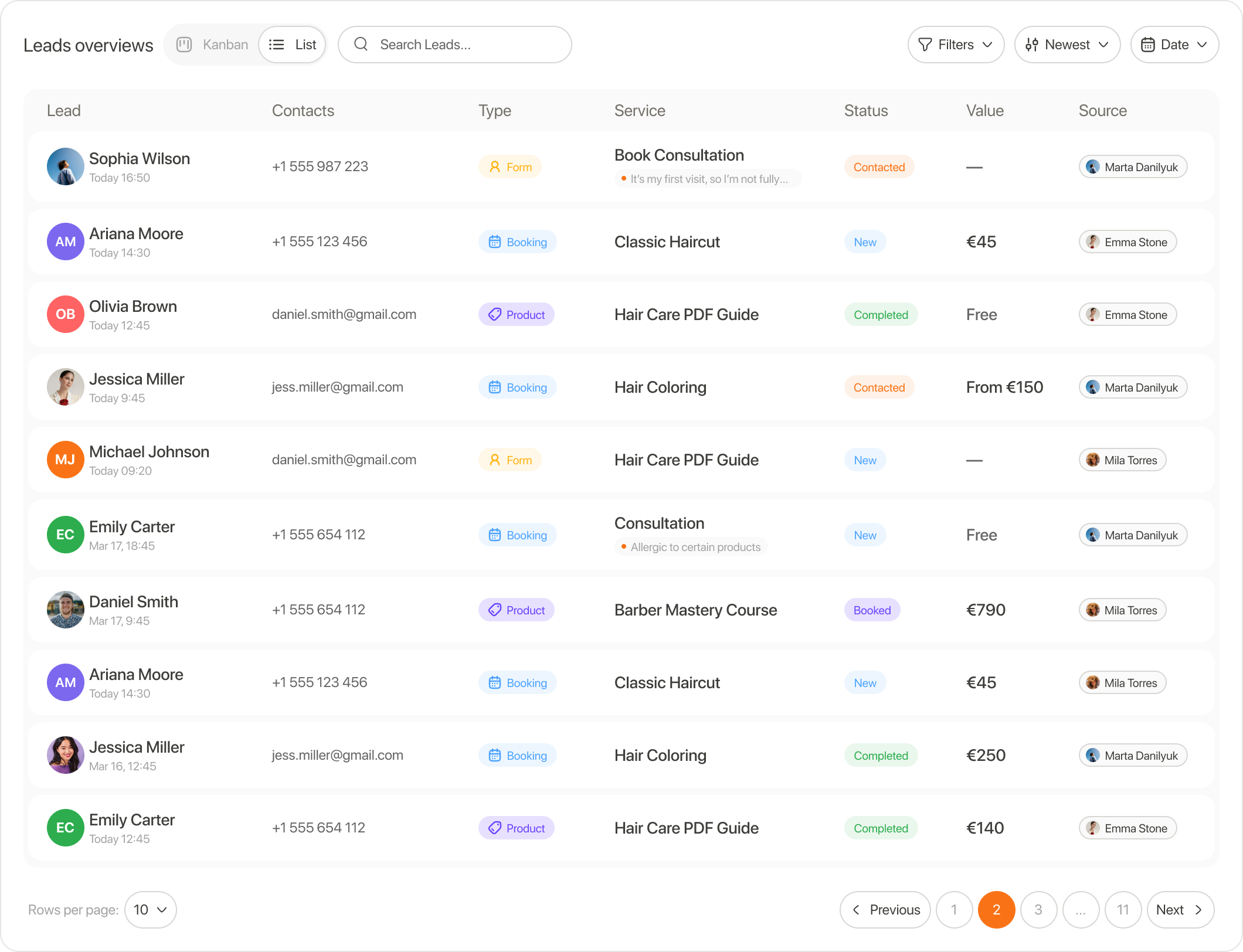Click Daniel Smith's avatar photo

(x=66, y=610)
